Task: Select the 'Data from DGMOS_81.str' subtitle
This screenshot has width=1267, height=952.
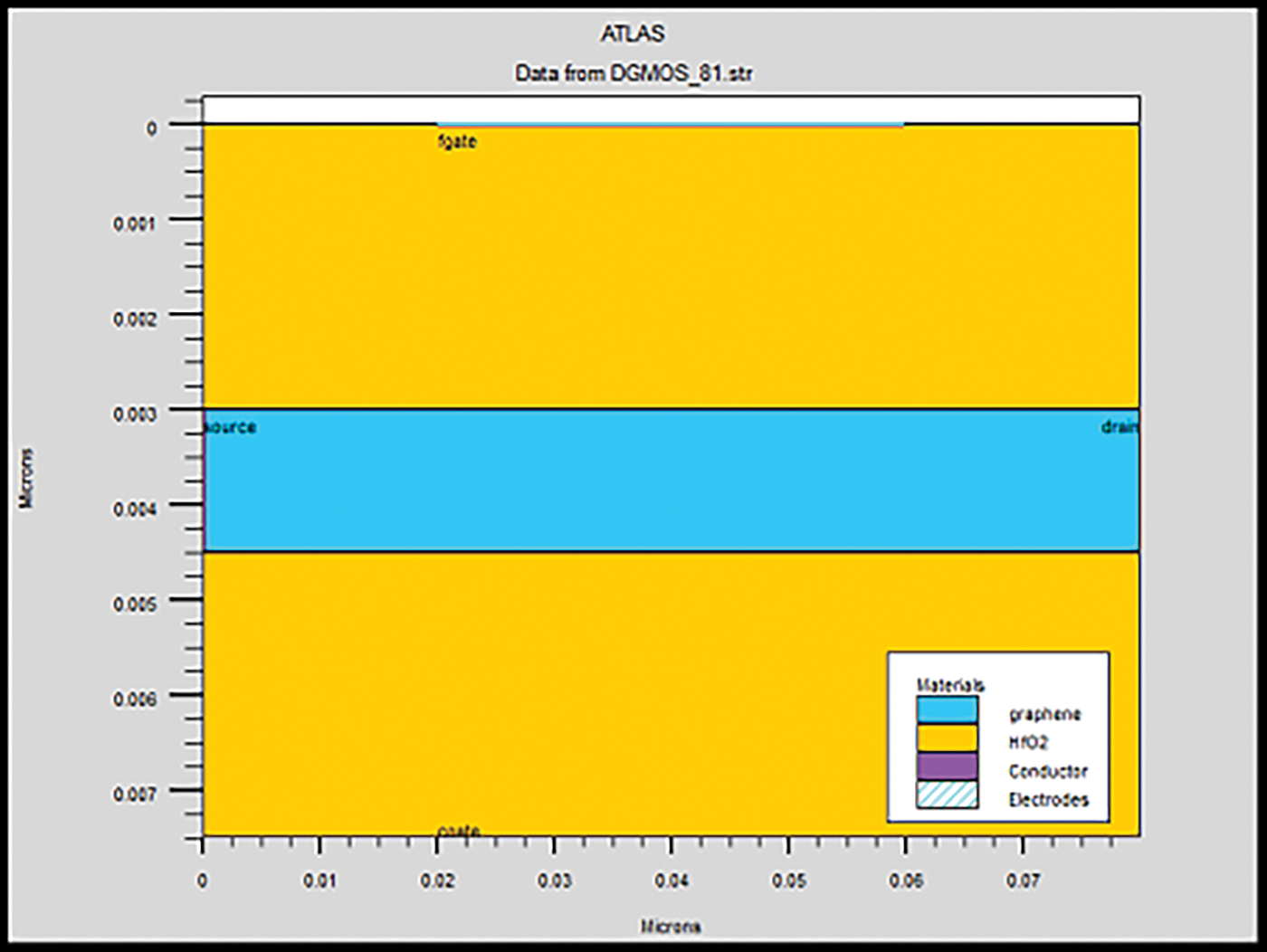Action: click(633, 73)
